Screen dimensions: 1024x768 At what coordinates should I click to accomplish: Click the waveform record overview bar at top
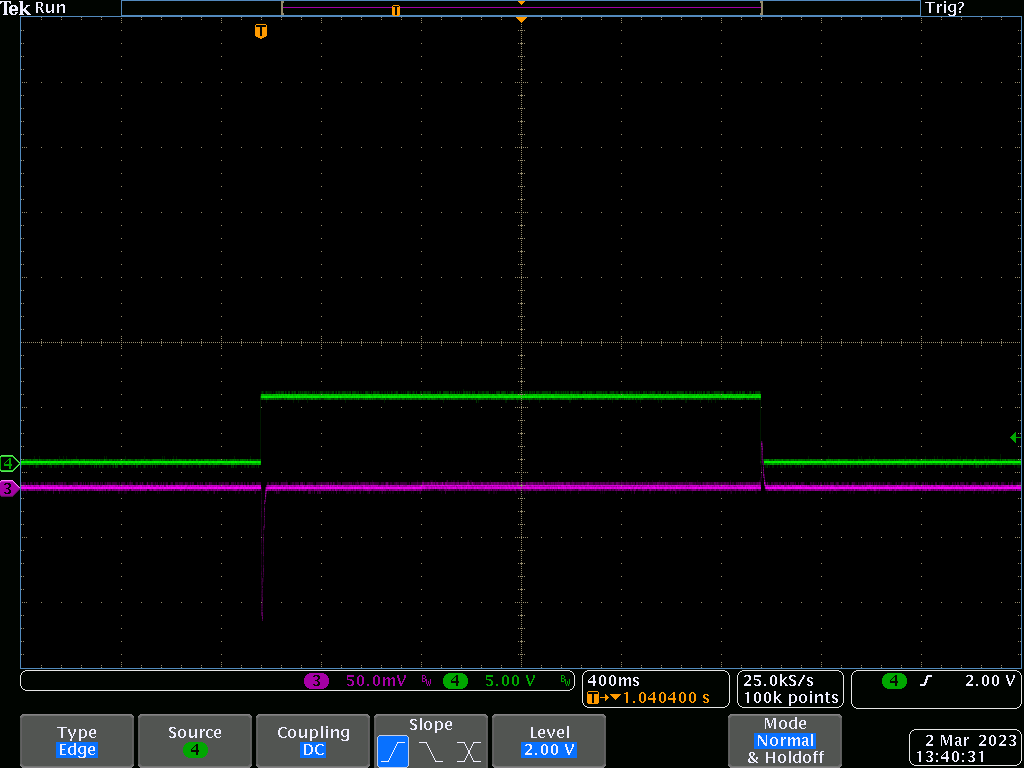point(520,9)
